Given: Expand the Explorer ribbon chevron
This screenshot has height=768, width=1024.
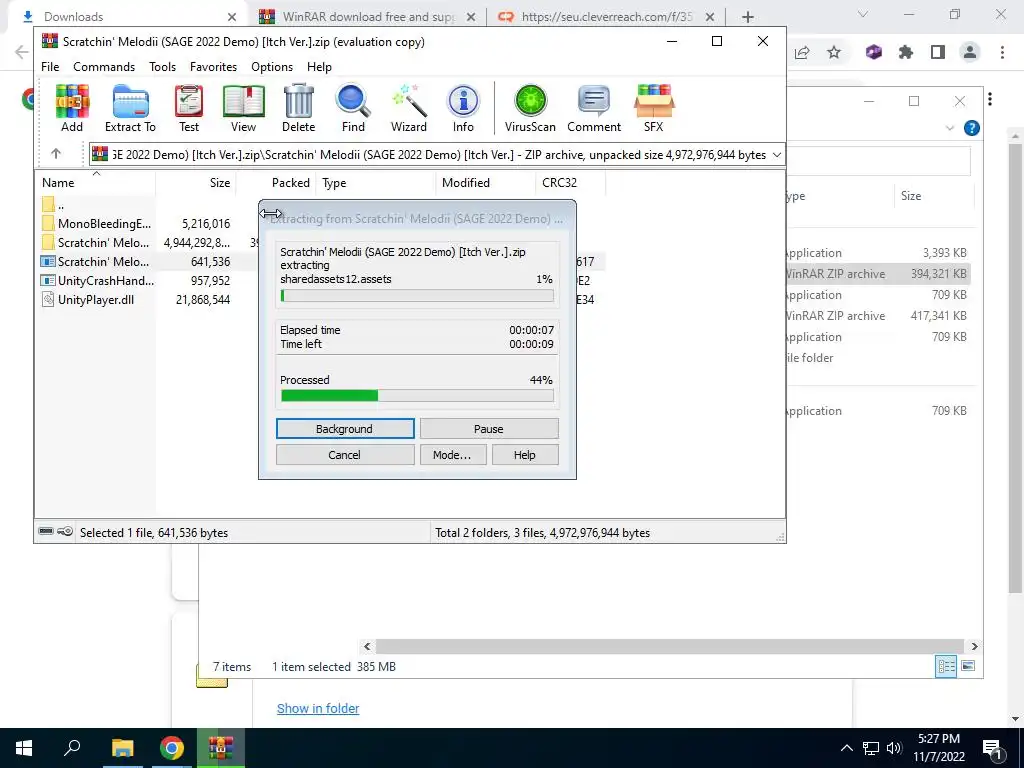Looking at the screenshot, I should pos(950,128).
